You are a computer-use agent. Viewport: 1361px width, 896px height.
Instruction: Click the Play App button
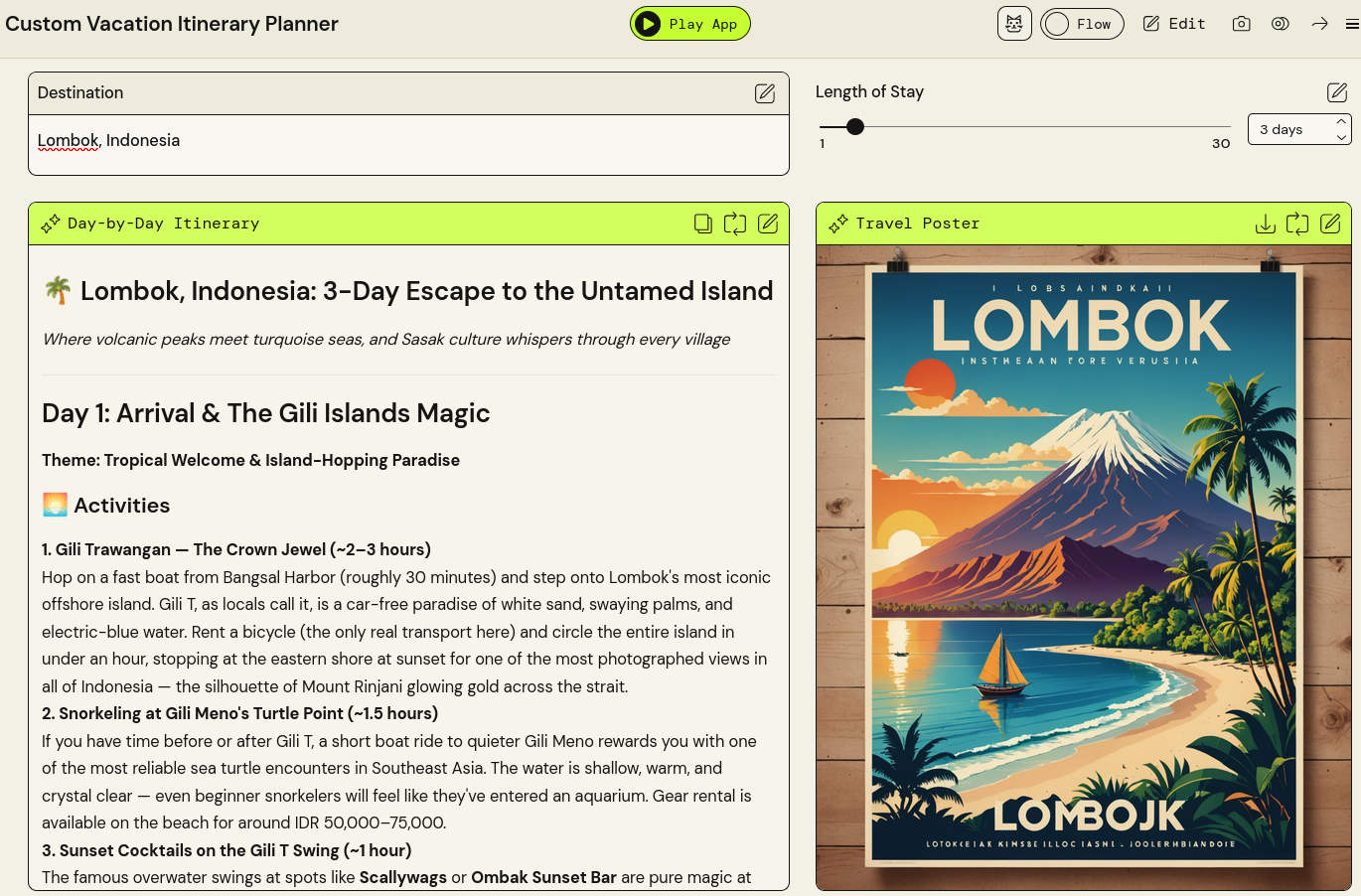tap(689, 24)
